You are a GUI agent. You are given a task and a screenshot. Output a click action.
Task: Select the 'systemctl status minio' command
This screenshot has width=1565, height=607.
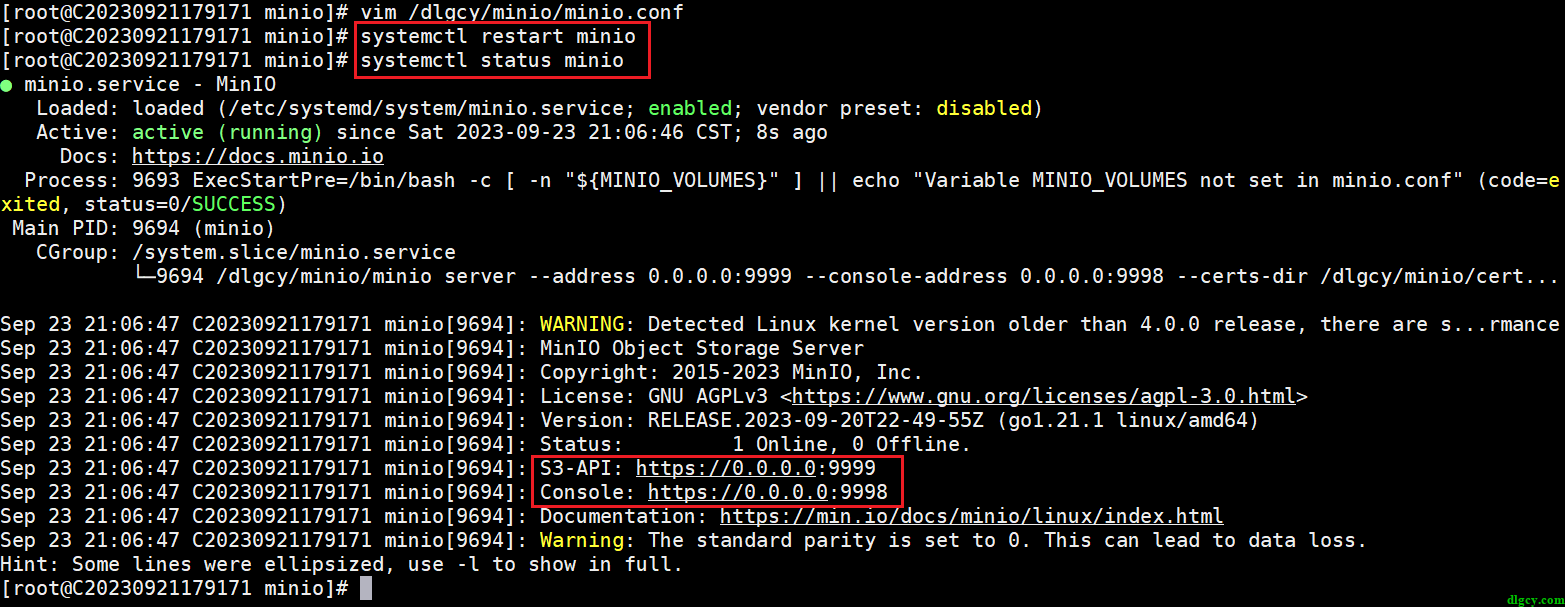coord(492,60)
